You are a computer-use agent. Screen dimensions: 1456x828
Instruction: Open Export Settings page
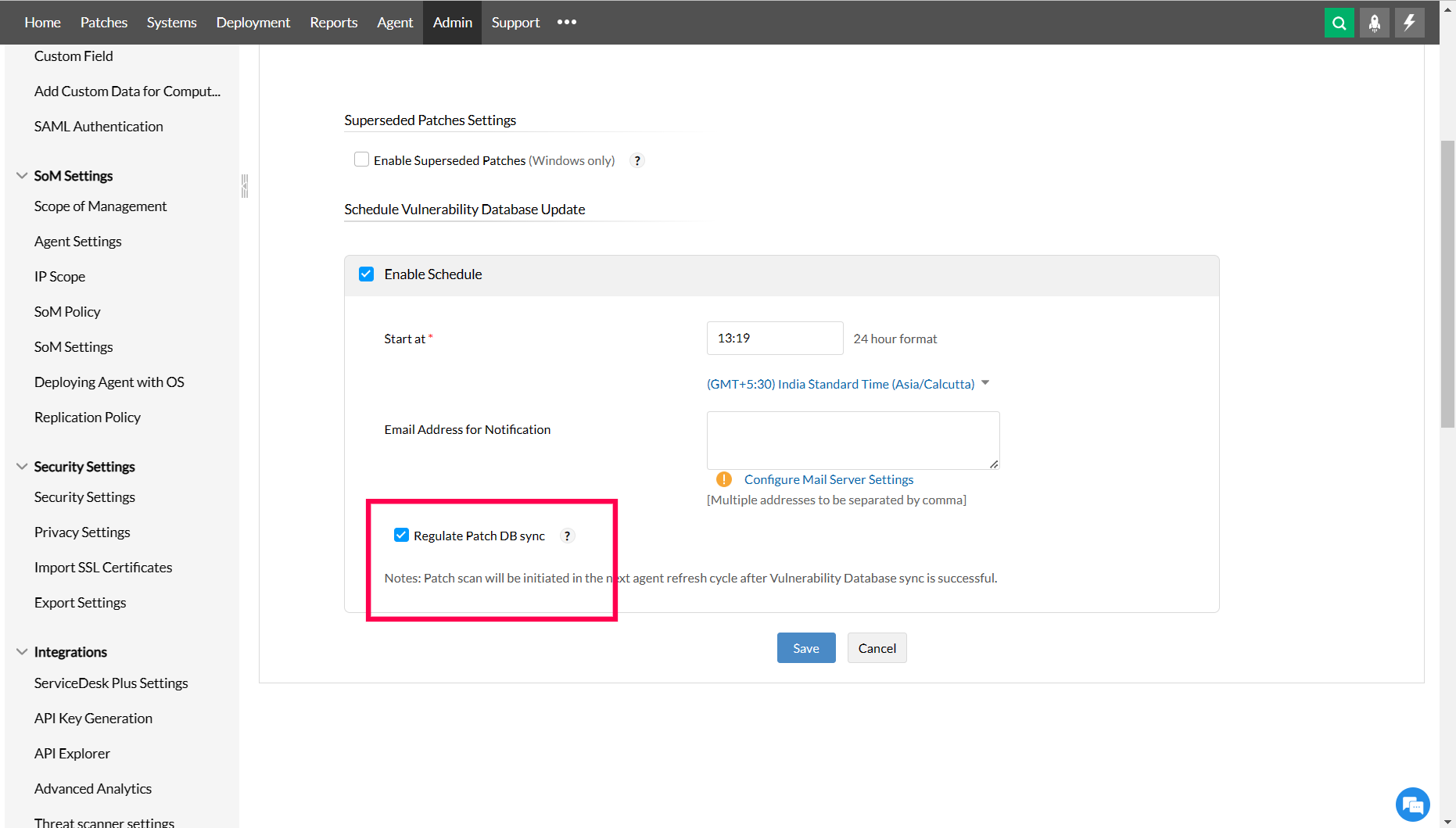(80, 603)
